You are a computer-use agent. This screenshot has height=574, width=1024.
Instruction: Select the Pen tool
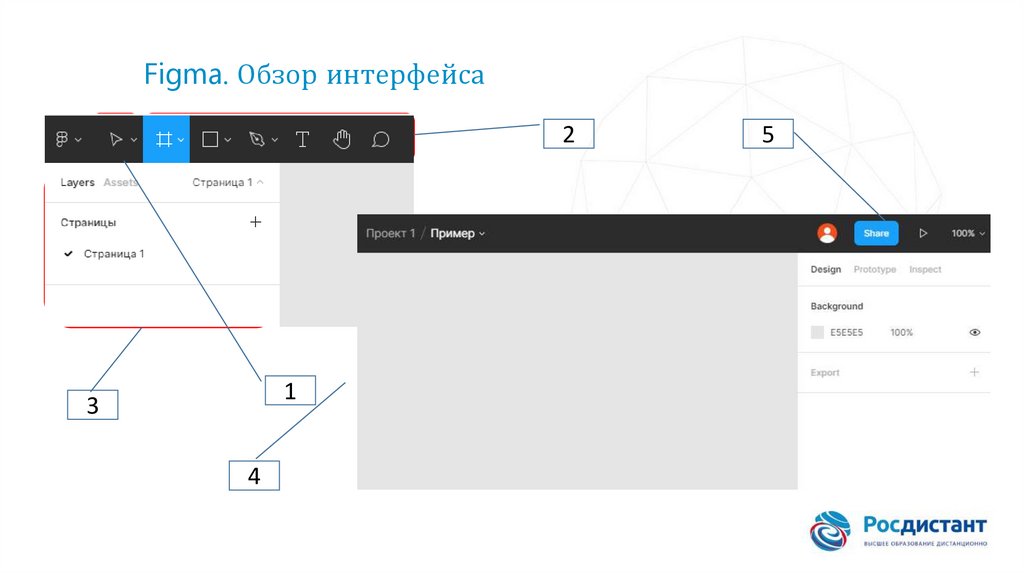257,139
